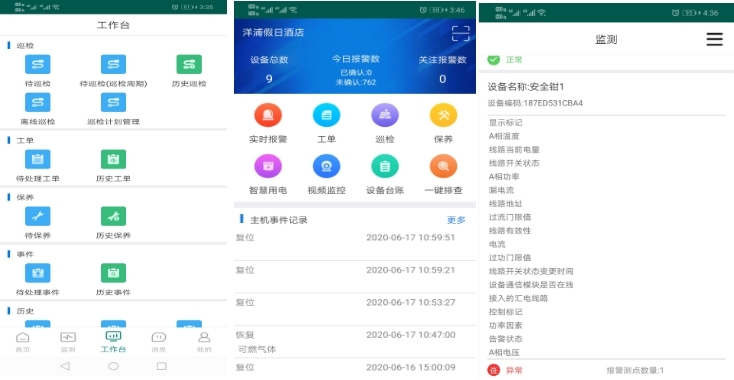Open the 2020-06-17 10:59:51 复位 event record
The height and width of the screenshot is (380, 734).
point(355,244)
